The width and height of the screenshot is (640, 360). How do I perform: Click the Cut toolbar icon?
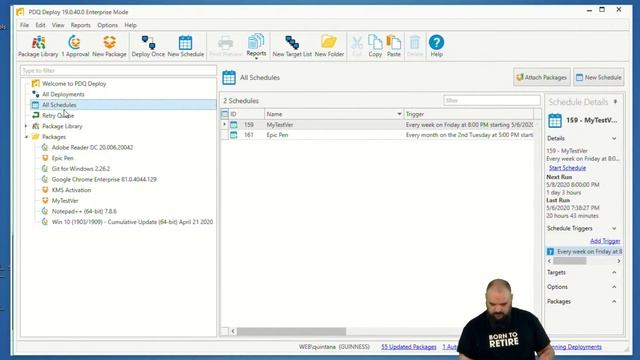[357, 46]
